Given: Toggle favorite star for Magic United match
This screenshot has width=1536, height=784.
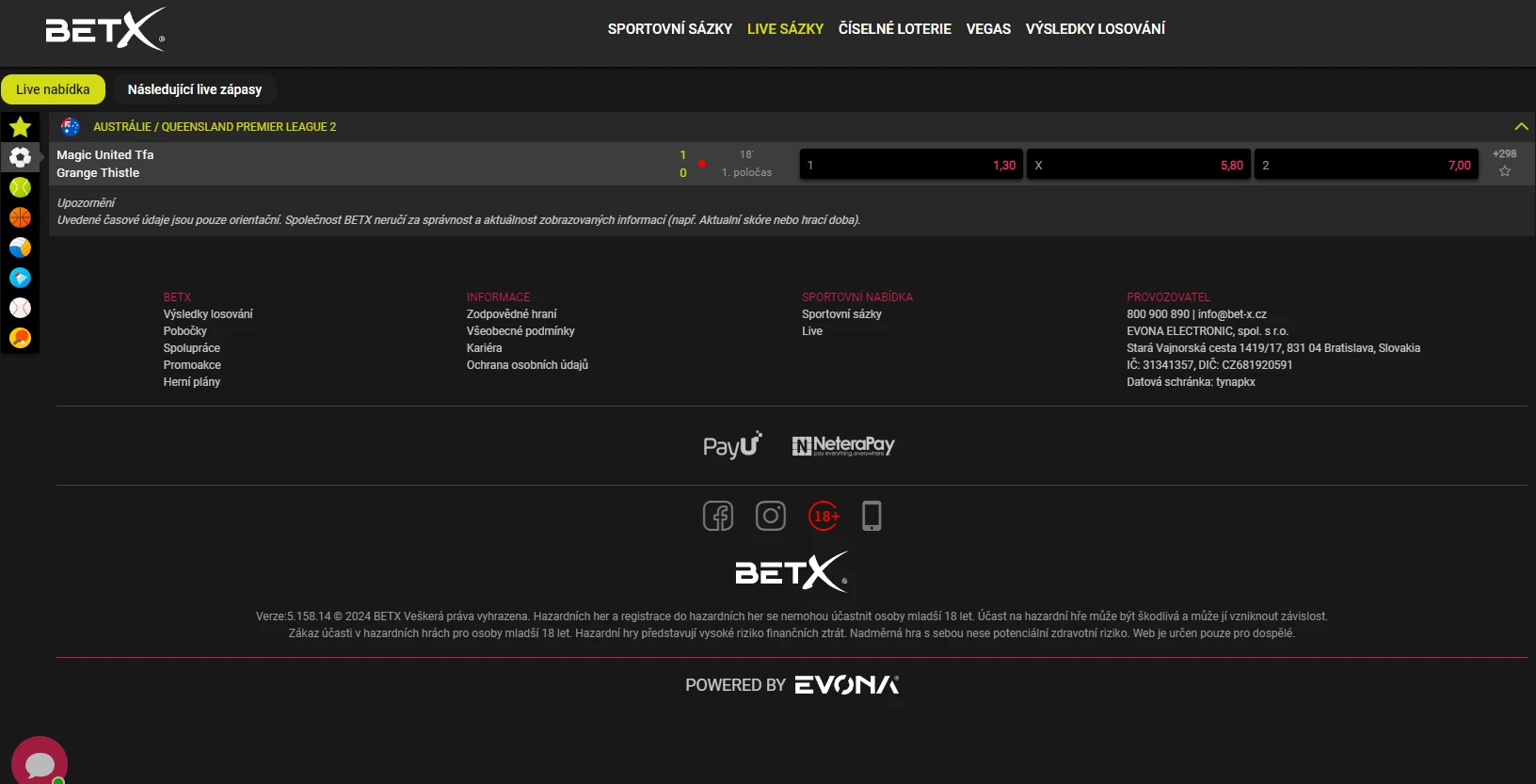Looking at the screenshot, I should pyautogui.click(x=1504, y=171).
